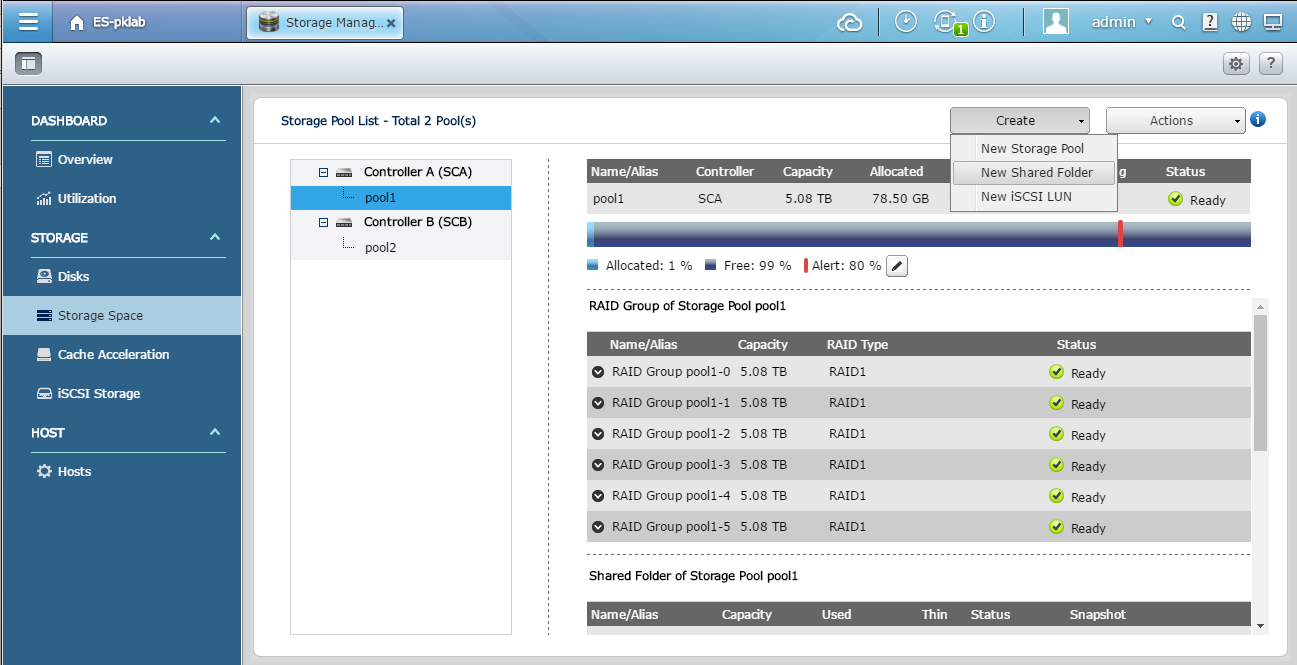Click the blue info icon beside Actions

coord(1258,119)
